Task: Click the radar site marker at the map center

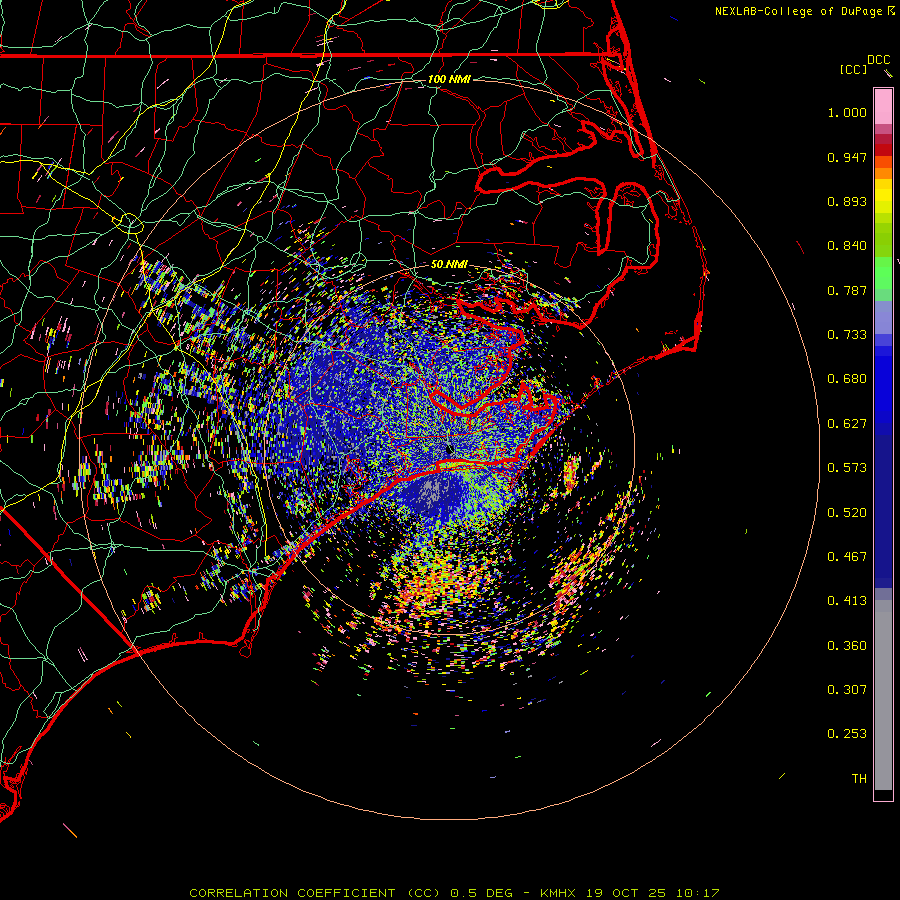Action: (x=451, y=449)
